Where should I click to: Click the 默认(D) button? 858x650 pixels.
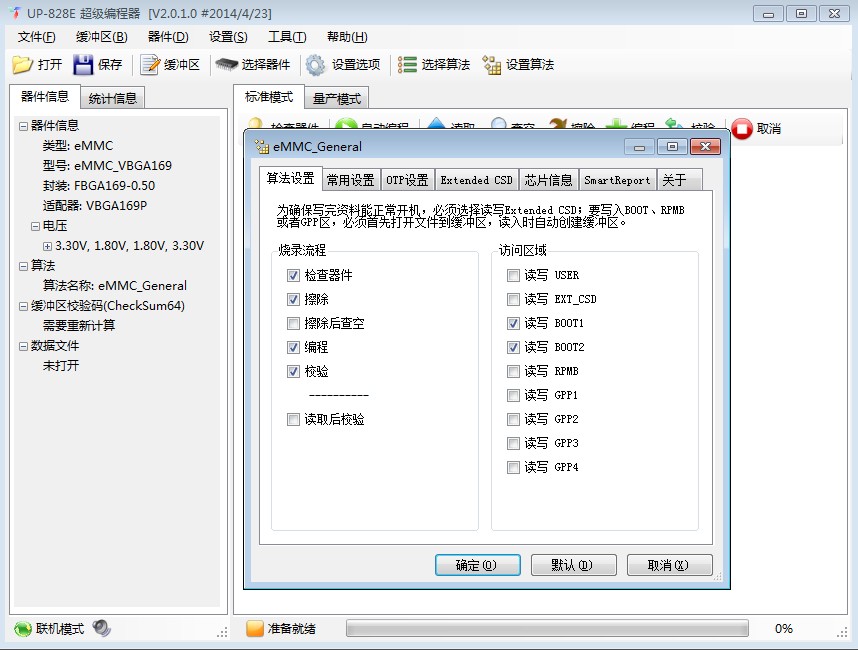[x=573, y=565]
